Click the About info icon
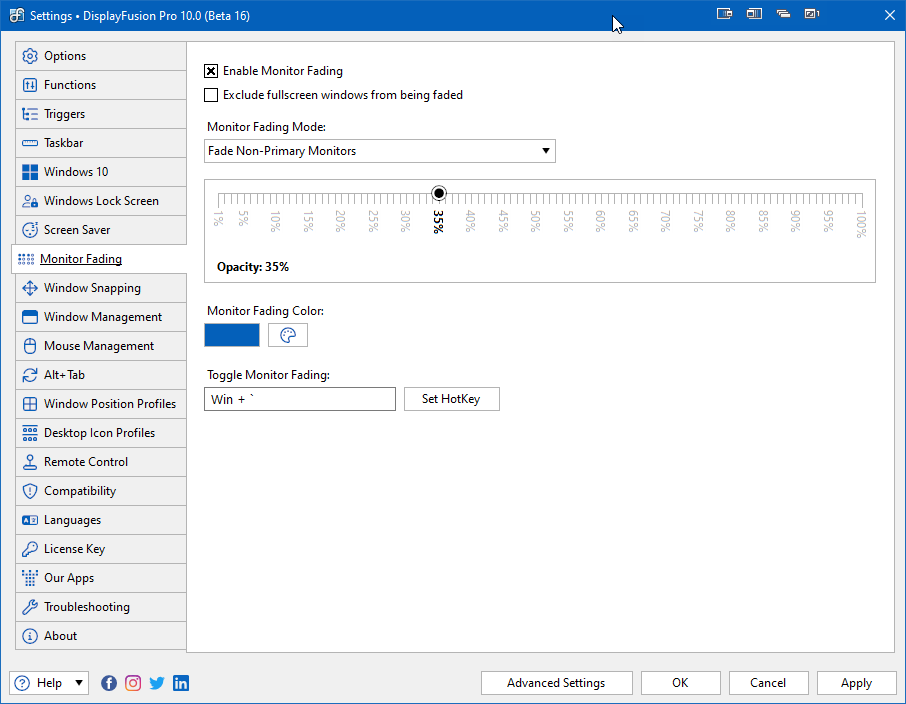This screenshot has width=906, height=704. coord(30,636)
